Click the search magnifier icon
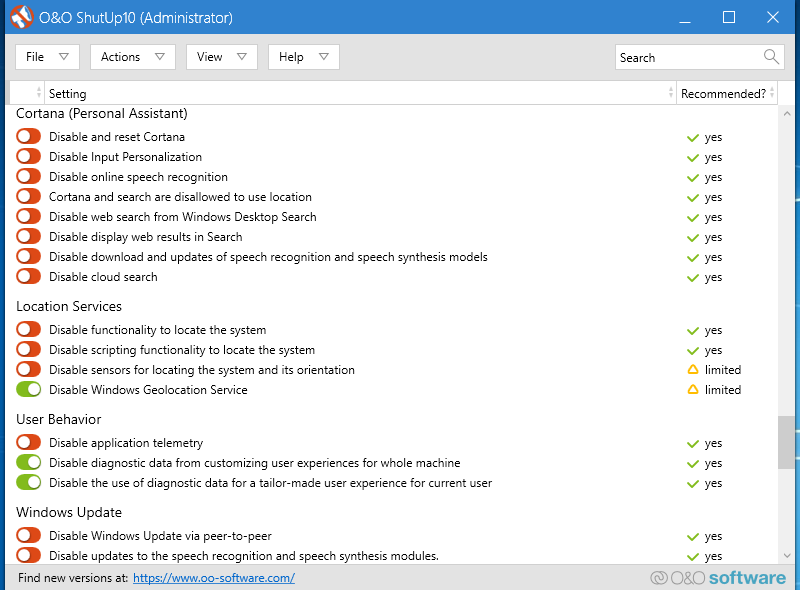This screenshot has height=590, width=800. [771, 57]
